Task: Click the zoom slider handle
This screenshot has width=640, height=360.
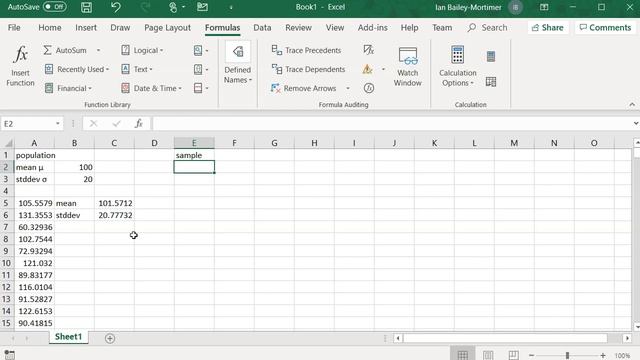Action: [x=567, y=356]
